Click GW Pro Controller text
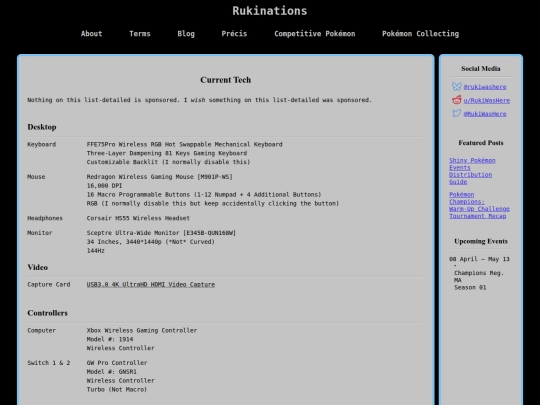540x405 pixels. click(x=117, y=363)
